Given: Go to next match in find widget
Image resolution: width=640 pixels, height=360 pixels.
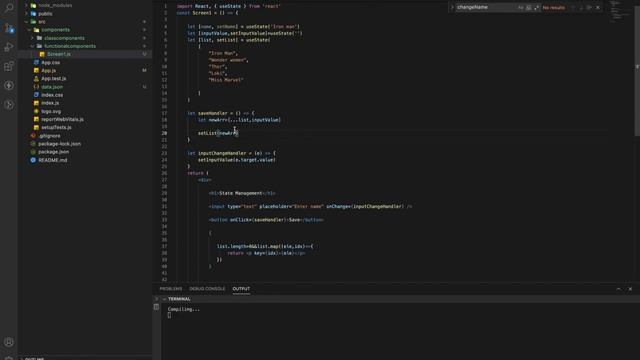Looking at the screenshot, I should coord(581,7).
